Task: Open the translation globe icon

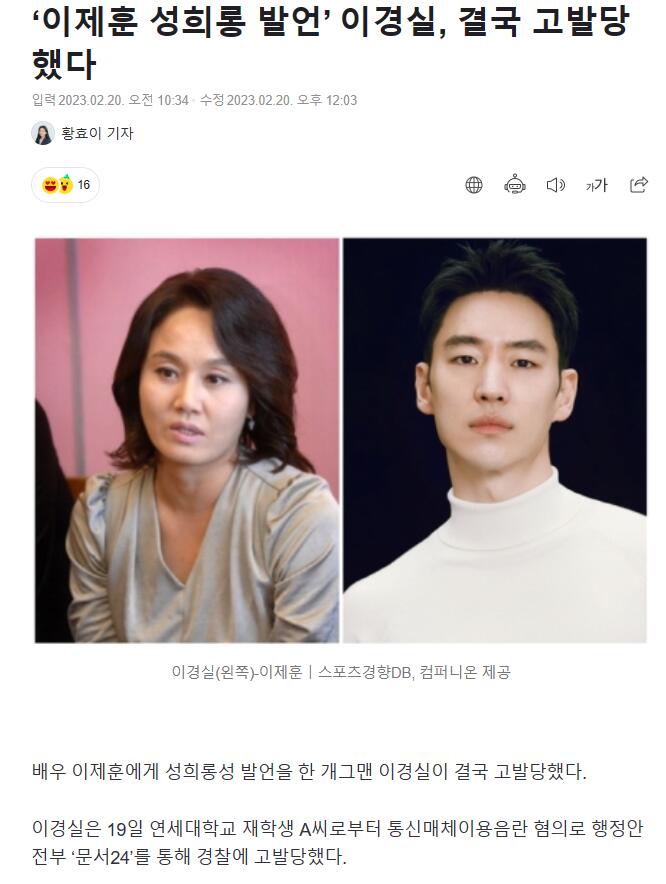Action: click(474, 185)
